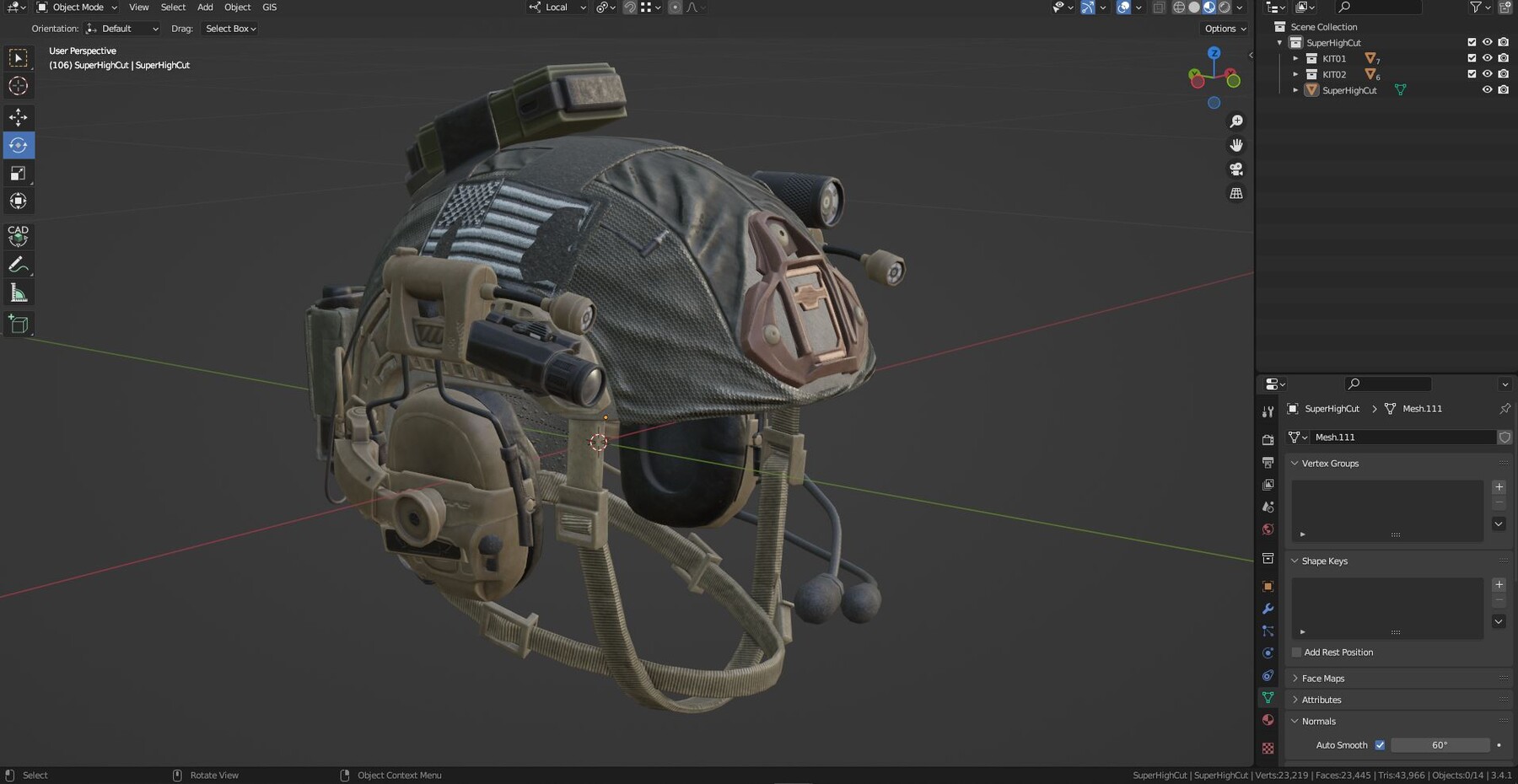Open the Select menu
The height and width of the screenshot is (784, 1518).
click(173, 8)
